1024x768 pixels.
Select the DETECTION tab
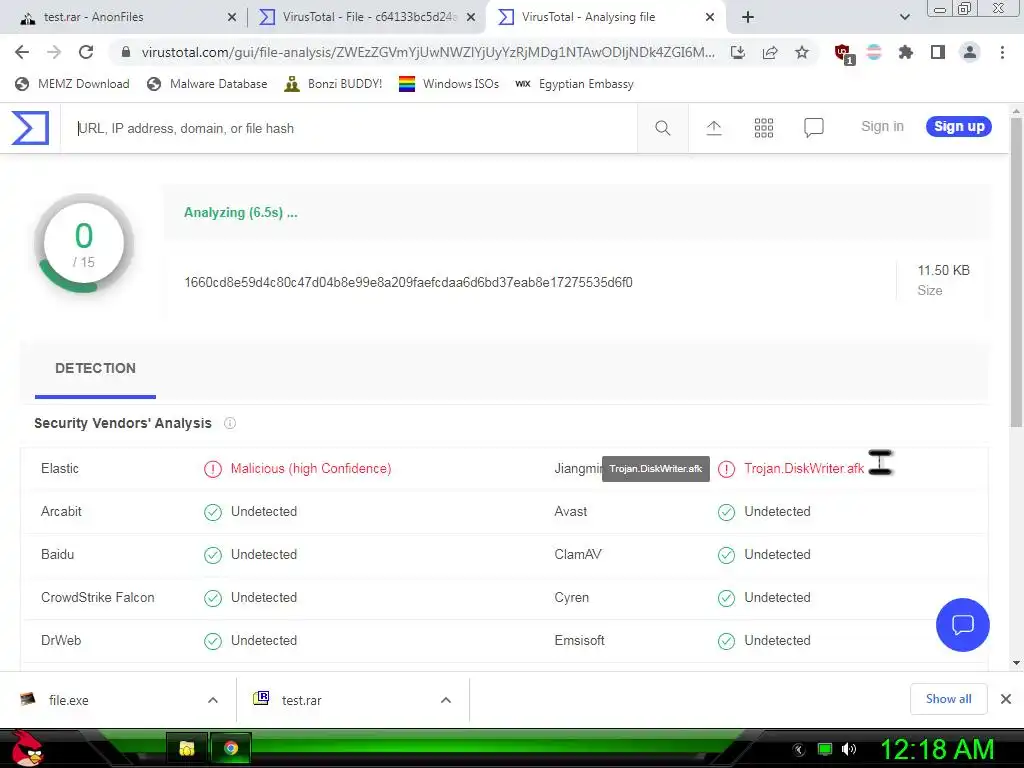tap(95, 369)
